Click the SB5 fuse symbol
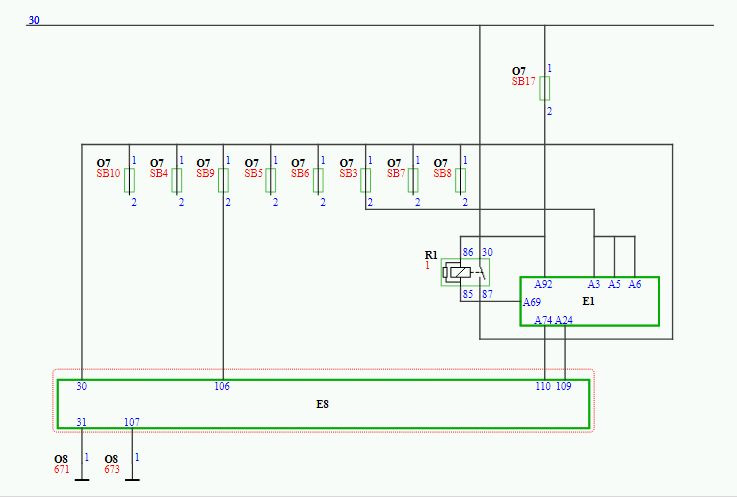 [270, 181]
